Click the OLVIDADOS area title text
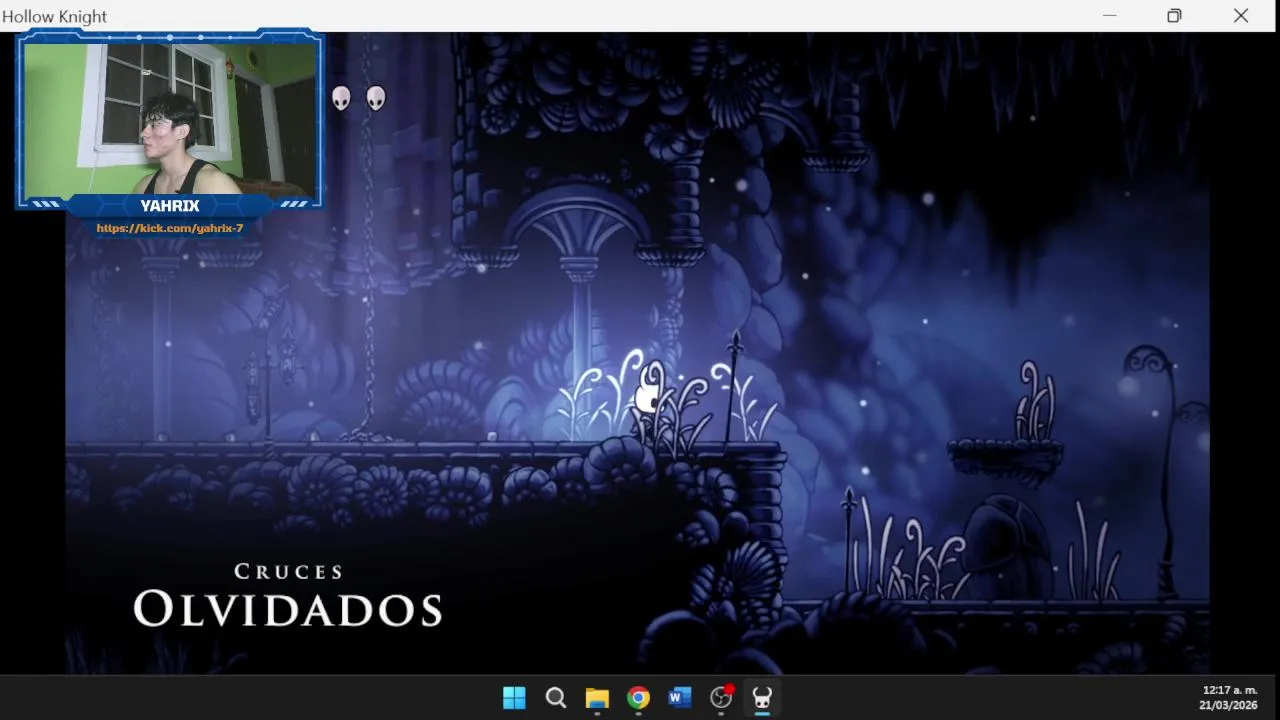 click(x=288, y=609)
